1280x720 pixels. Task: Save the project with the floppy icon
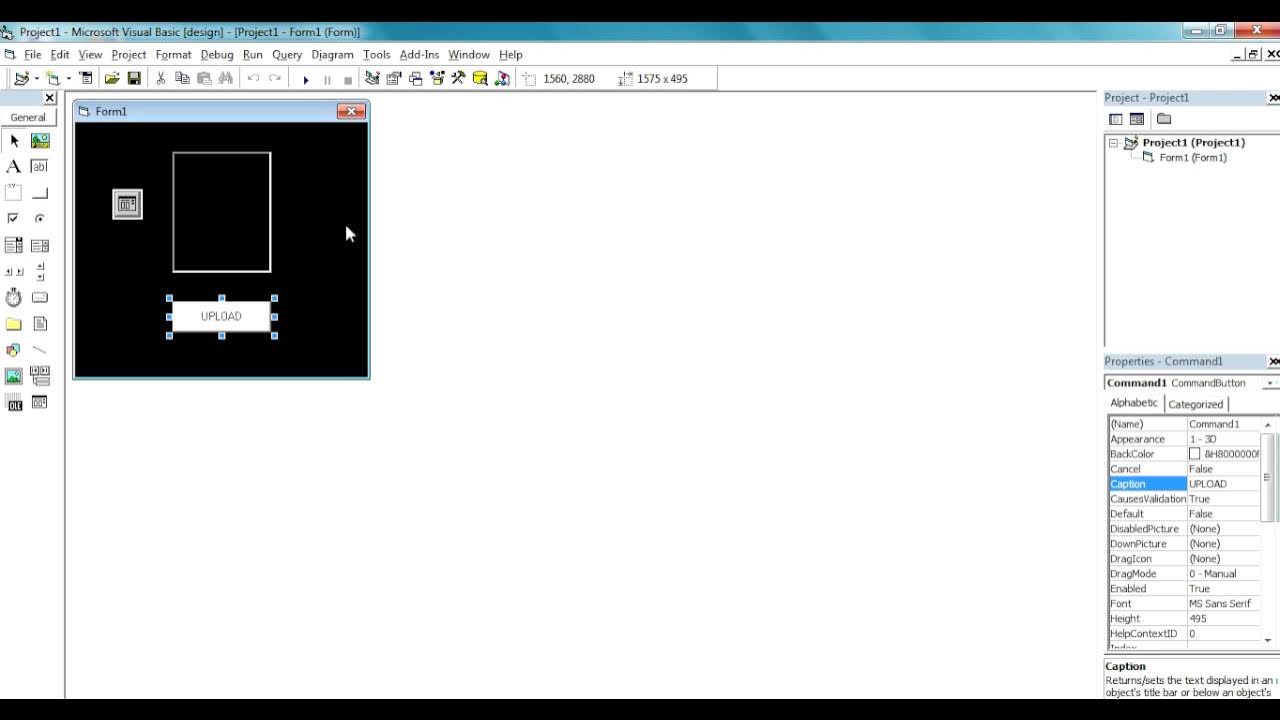[x=134, y=78]
